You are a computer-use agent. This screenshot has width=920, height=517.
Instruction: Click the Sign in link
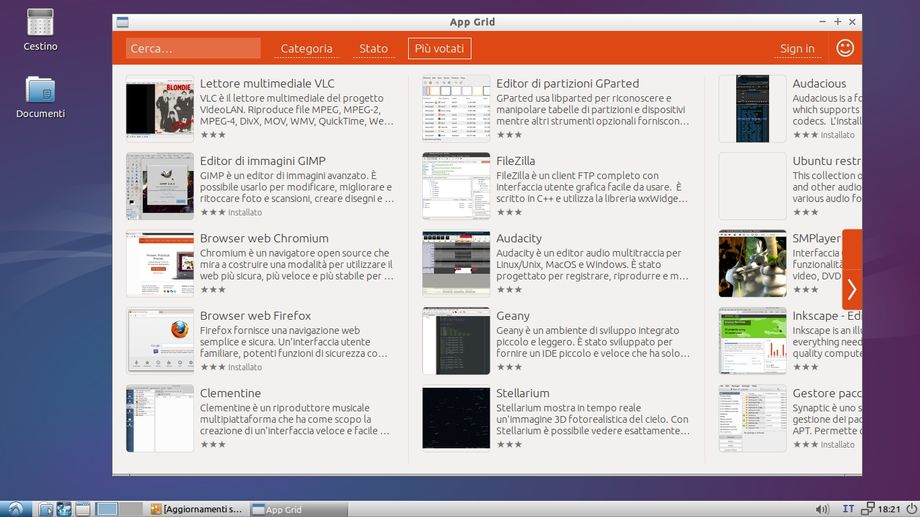797,49
